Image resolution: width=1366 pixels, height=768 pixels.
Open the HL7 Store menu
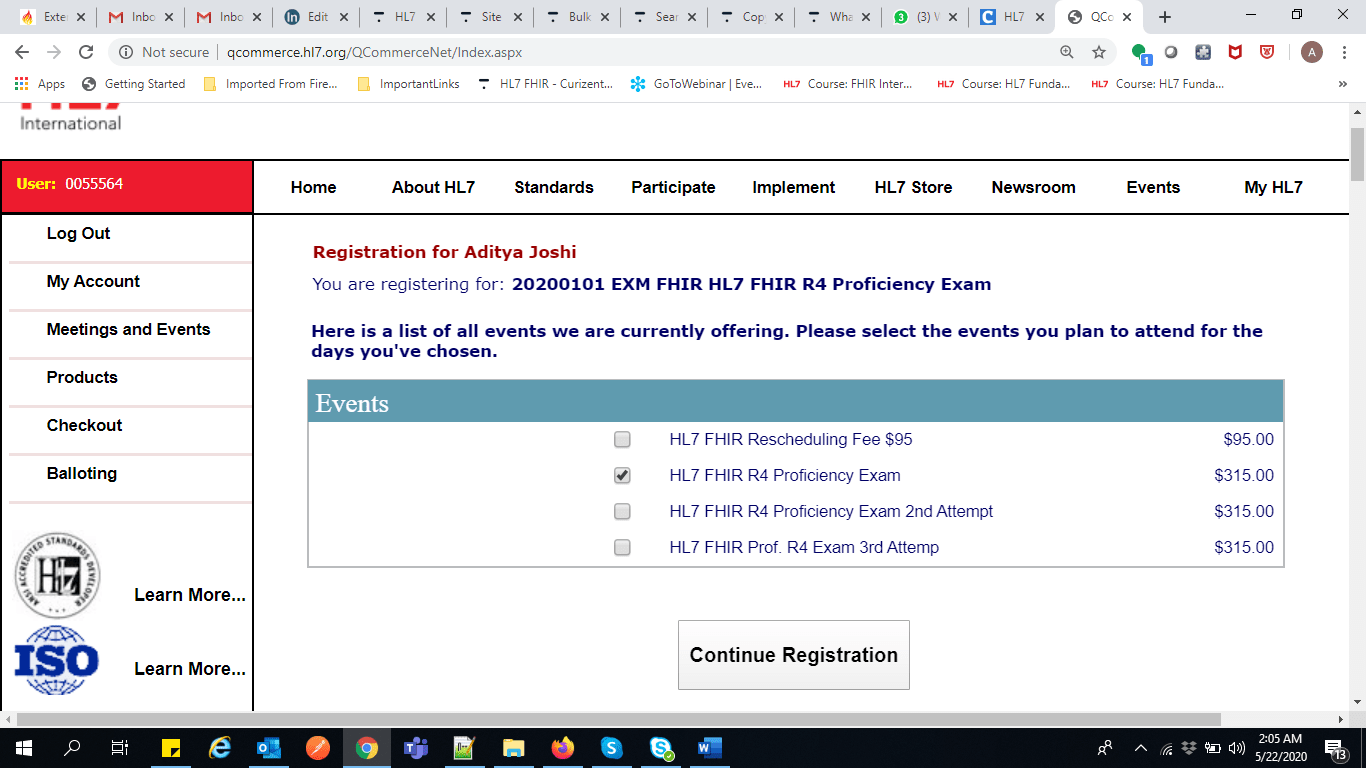[x=913, y=187]
